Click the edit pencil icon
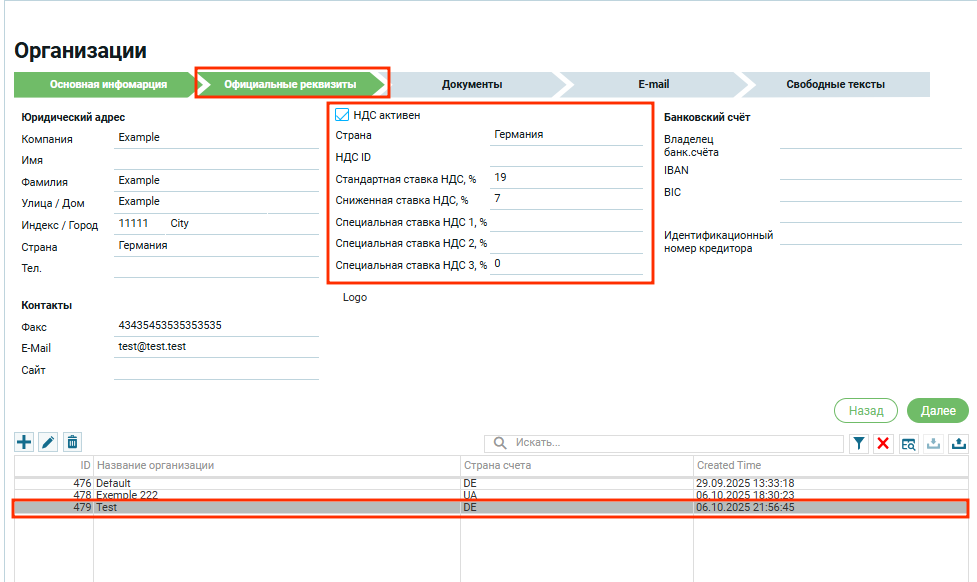 [48, 442]
